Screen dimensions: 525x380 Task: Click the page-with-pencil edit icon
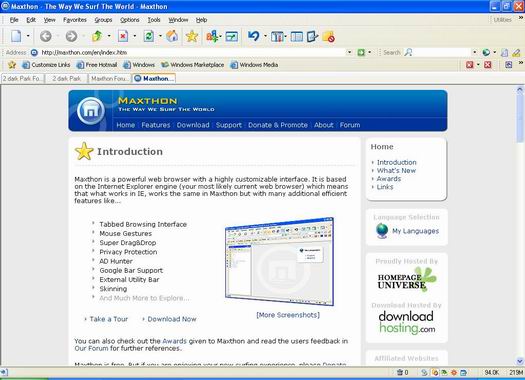pyautogui.click(x=312, y=36)
